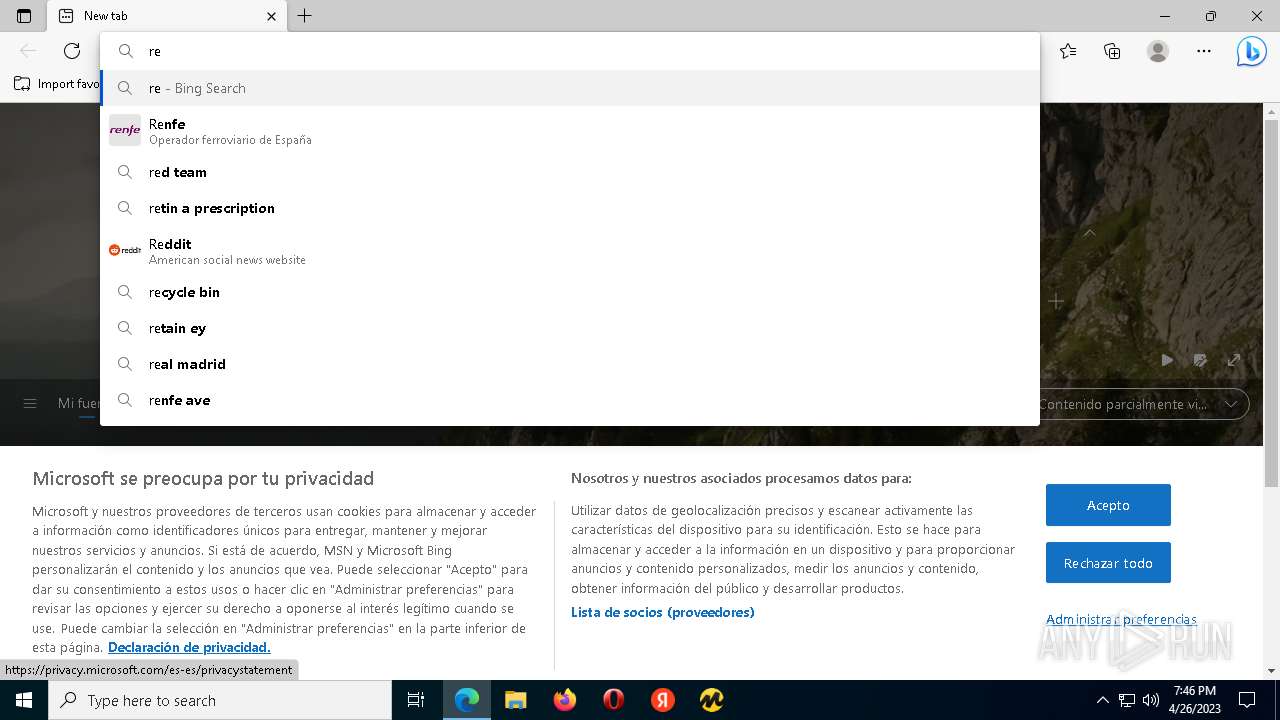Open the user profile avatar
This screenshot has width=1280, height=720.
coord(1158,51)
